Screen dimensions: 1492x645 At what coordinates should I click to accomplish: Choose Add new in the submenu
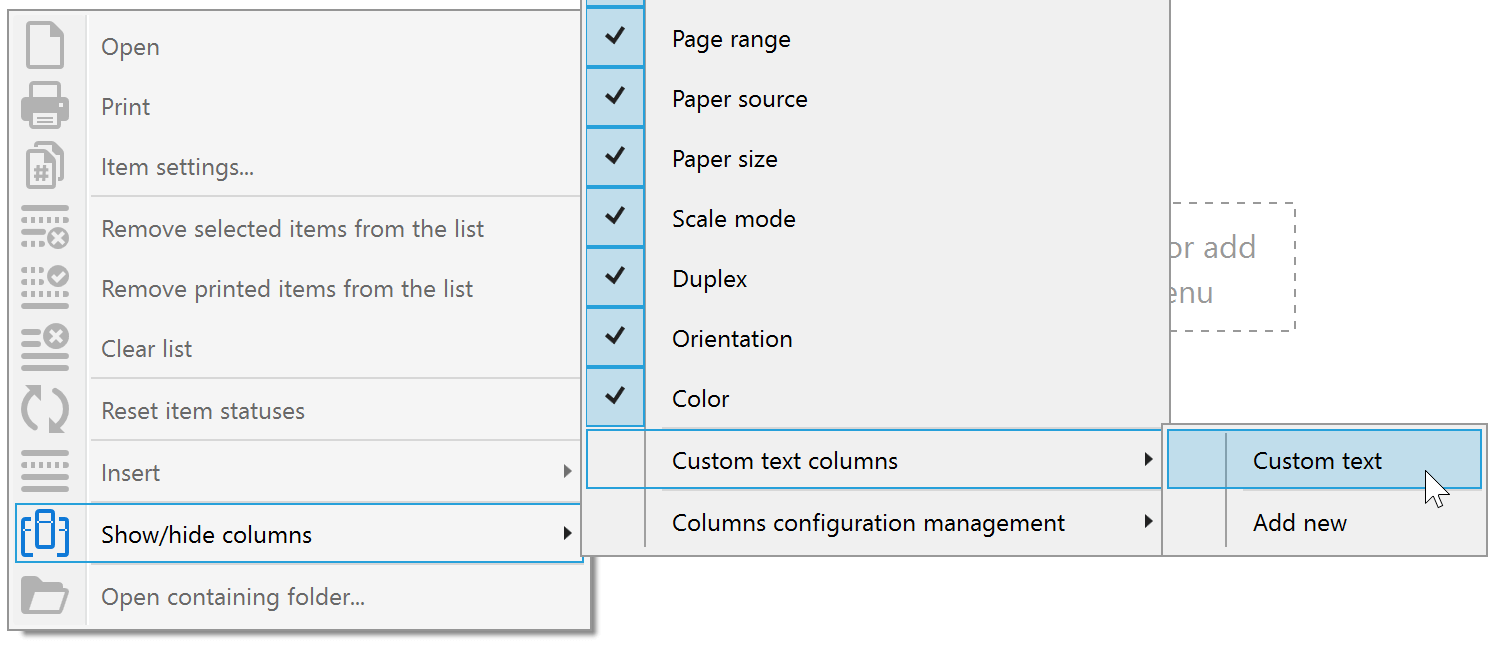click(1299, 522)
